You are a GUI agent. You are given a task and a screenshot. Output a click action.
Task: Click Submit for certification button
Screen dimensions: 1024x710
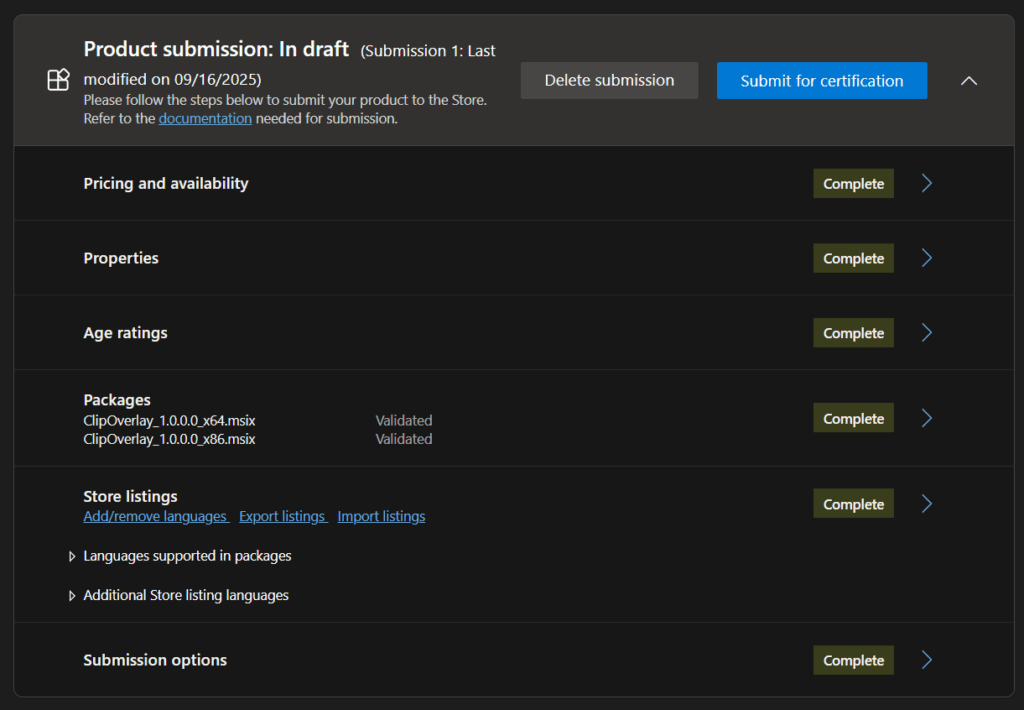(x=822, y=80)
